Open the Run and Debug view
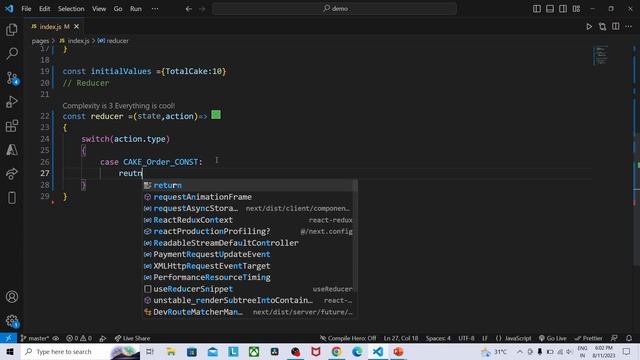The width and height of the screenshot is (640, 360). 12,102
